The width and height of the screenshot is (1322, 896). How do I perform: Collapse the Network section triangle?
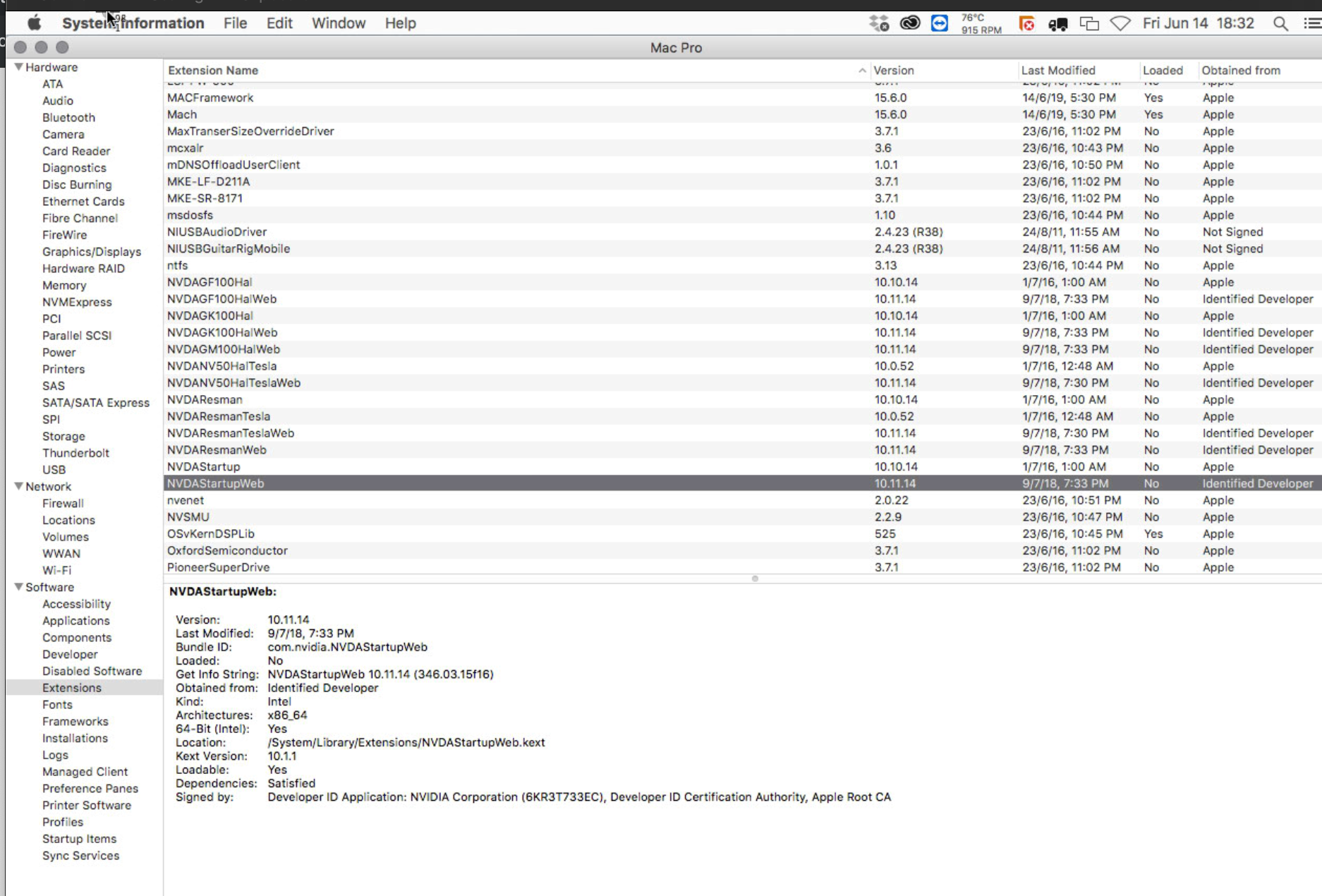18,486
